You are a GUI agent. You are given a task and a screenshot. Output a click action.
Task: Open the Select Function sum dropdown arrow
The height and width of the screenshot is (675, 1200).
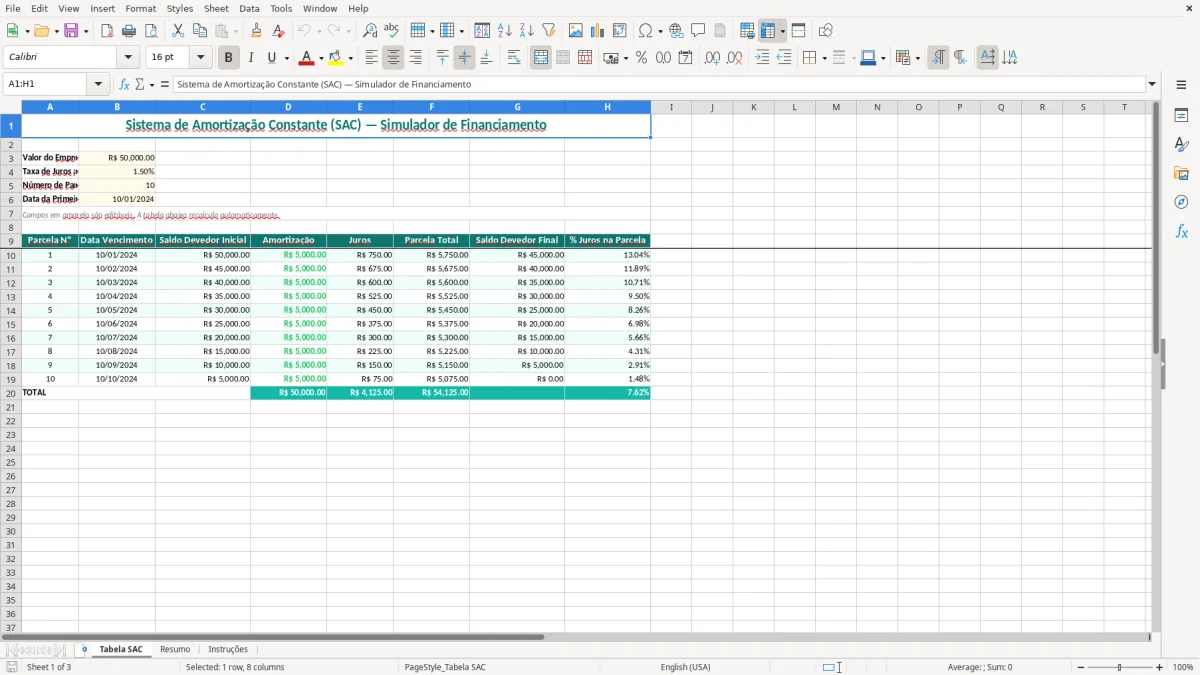(x=152, y=85)
